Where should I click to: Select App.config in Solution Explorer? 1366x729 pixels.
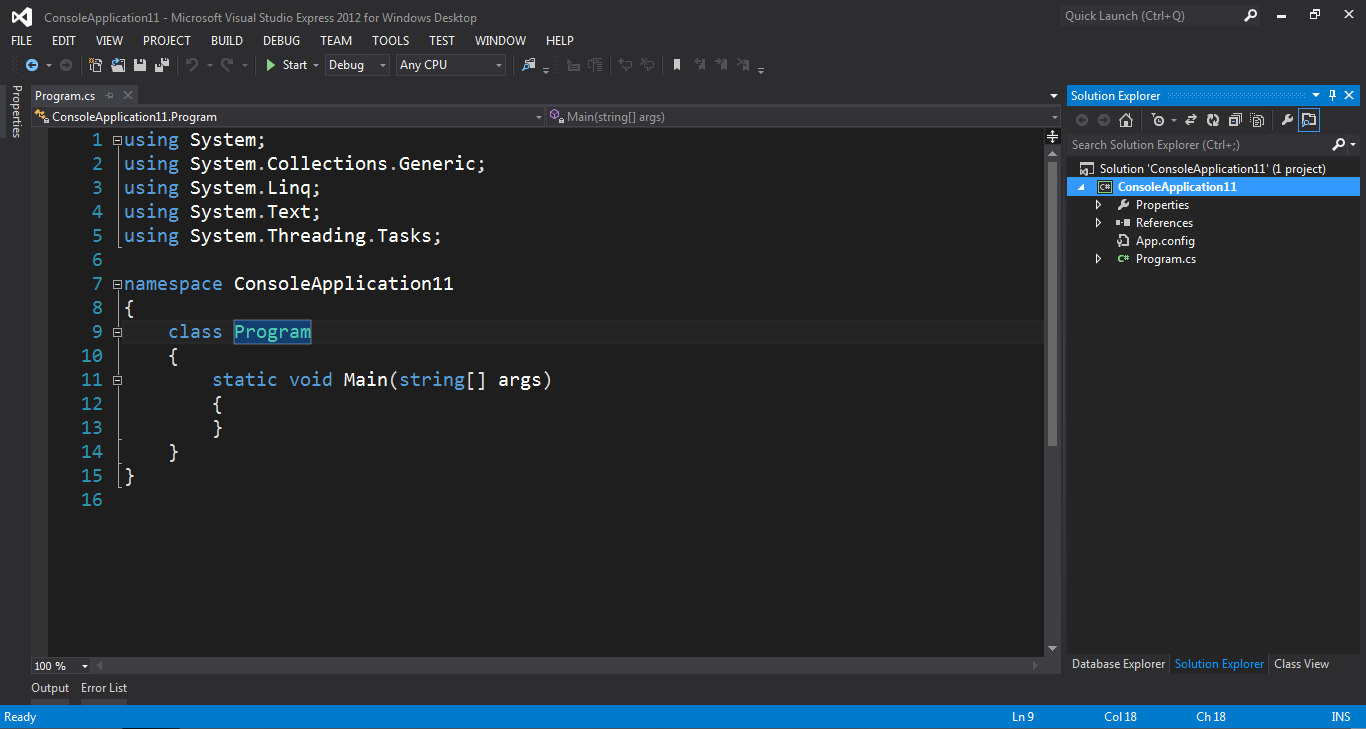[1165, 241]
